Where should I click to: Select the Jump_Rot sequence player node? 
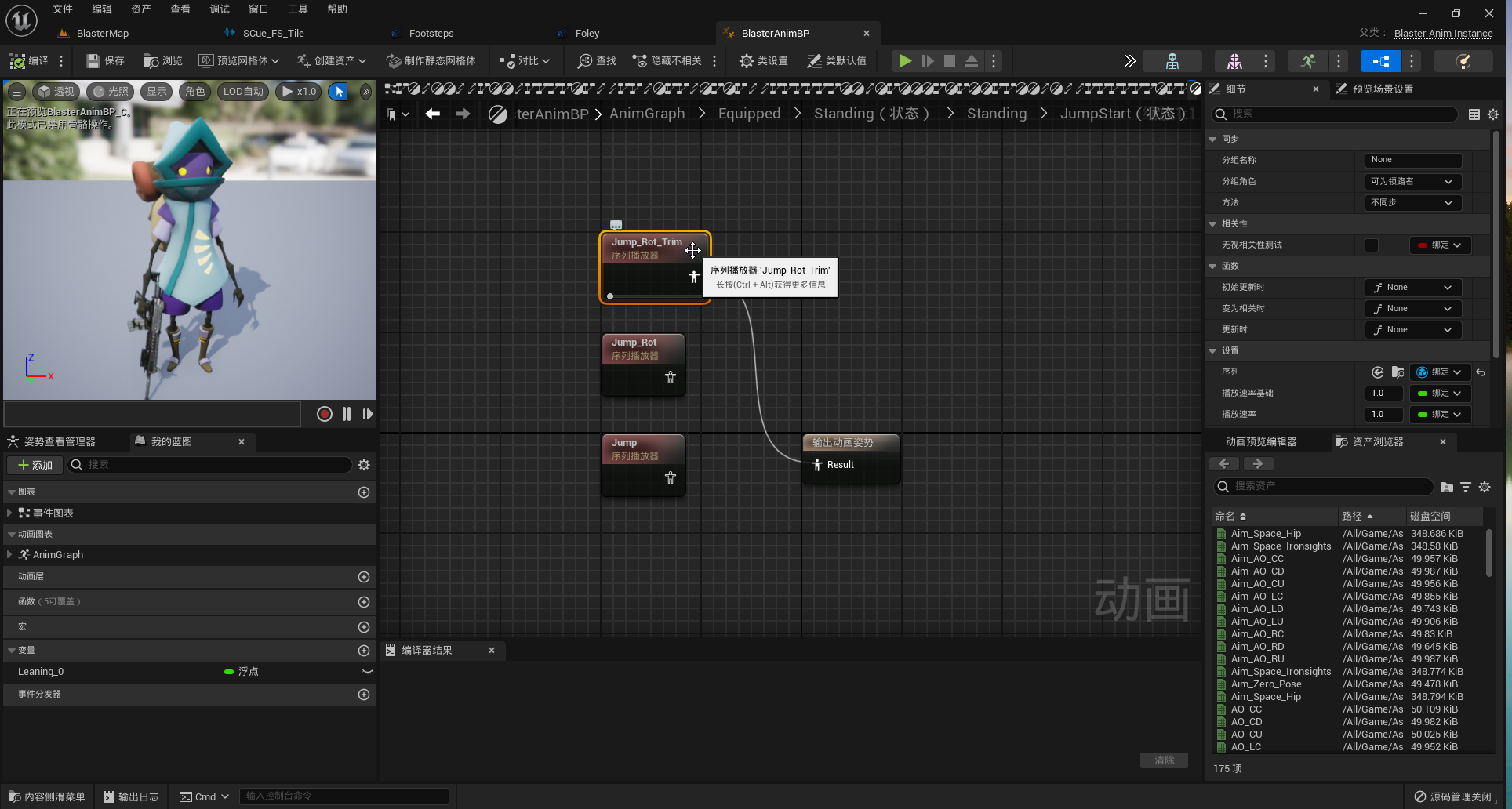pos(643,365)
